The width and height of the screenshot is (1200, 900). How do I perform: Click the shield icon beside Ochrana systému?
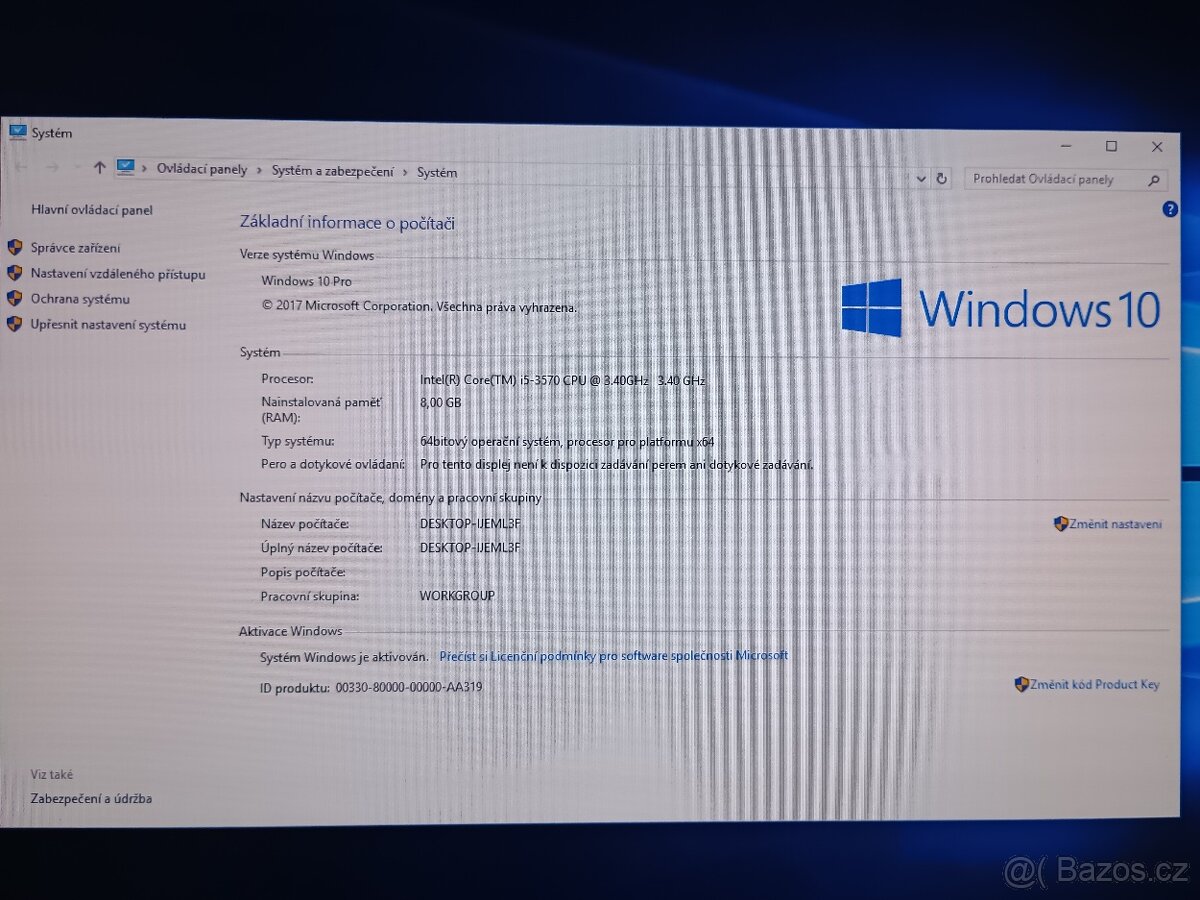click(x=14, y=298)
